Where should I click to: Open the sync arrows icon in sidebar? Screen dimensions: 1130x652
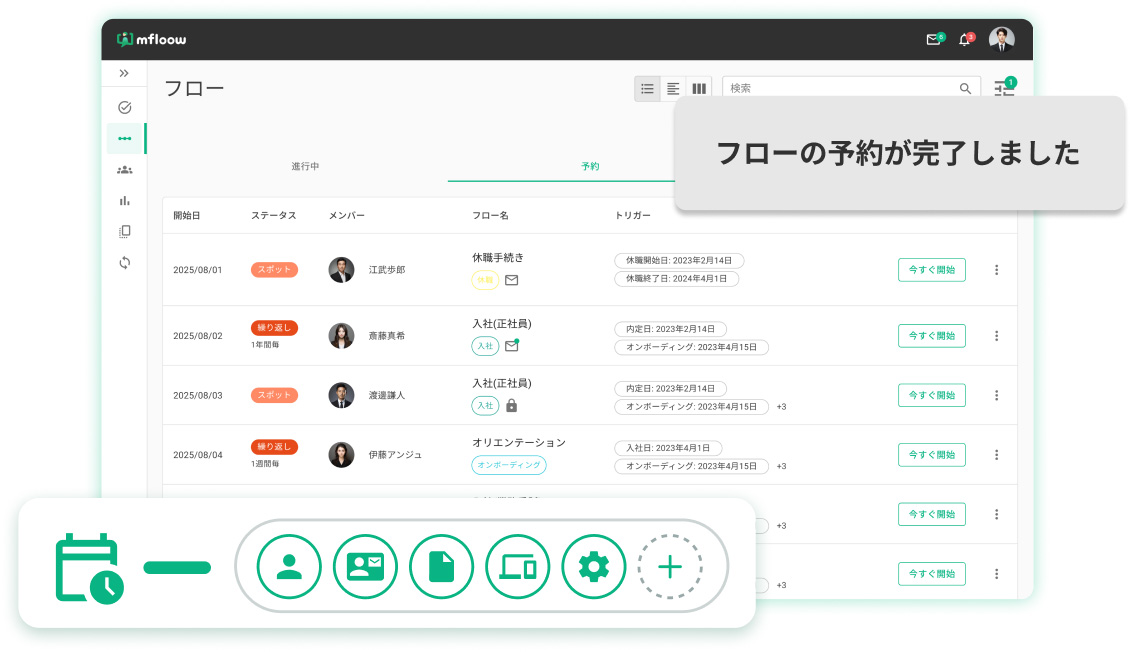click(125, 263)
